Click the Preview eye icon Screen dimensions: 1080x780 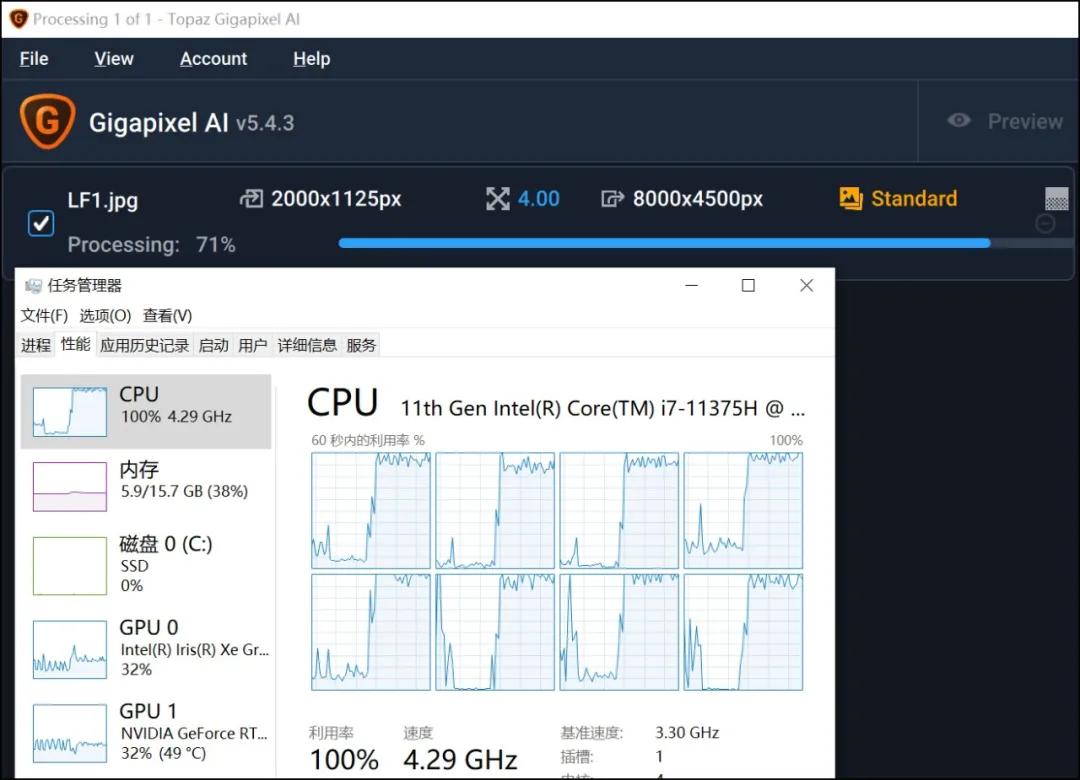click(x=959, y=121)
